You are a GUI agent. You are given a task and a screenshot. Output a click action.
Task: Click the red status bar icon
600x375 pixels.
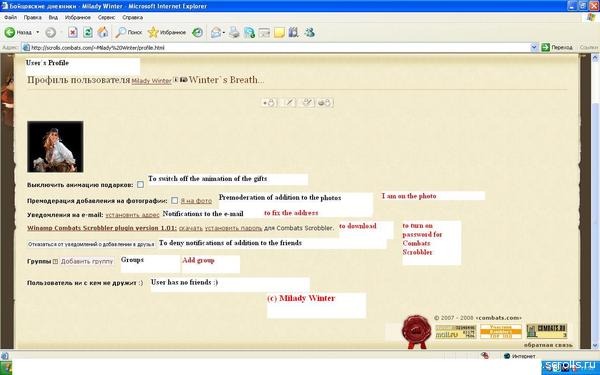pyautogui.click(x=485, y=356)
